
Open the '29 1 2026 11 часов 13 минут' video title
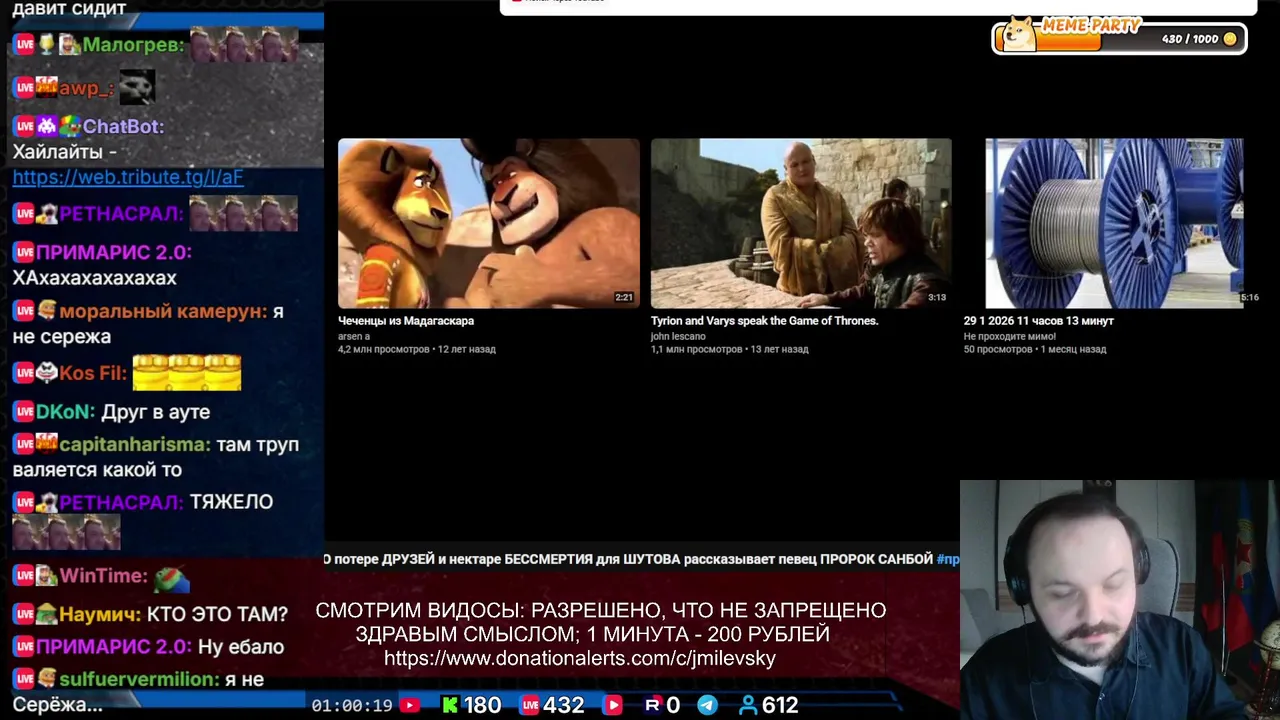(1038, 321)
